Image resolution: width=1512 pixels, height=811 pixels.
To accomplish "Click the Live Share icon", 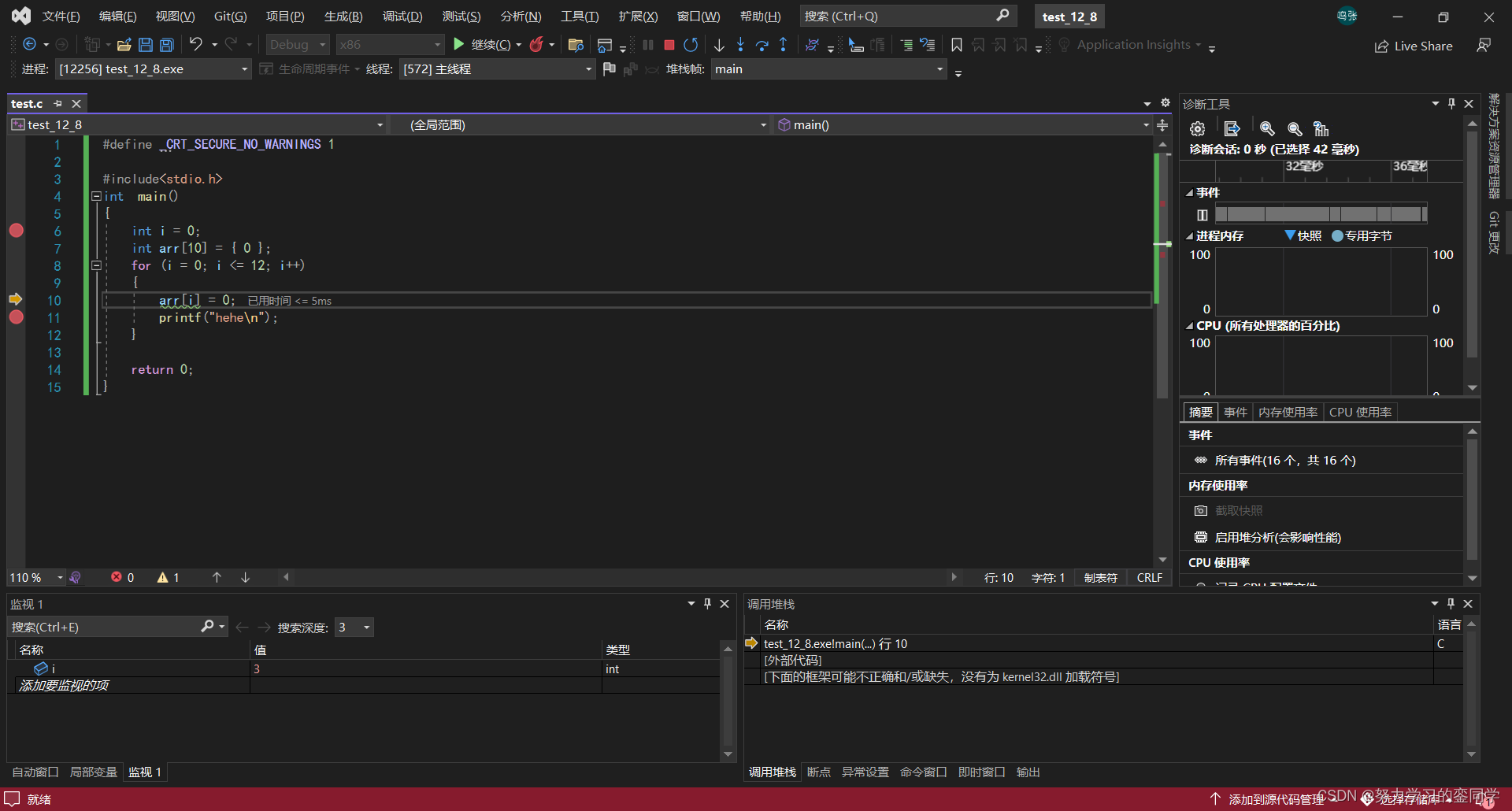I will pos(1414,46).
